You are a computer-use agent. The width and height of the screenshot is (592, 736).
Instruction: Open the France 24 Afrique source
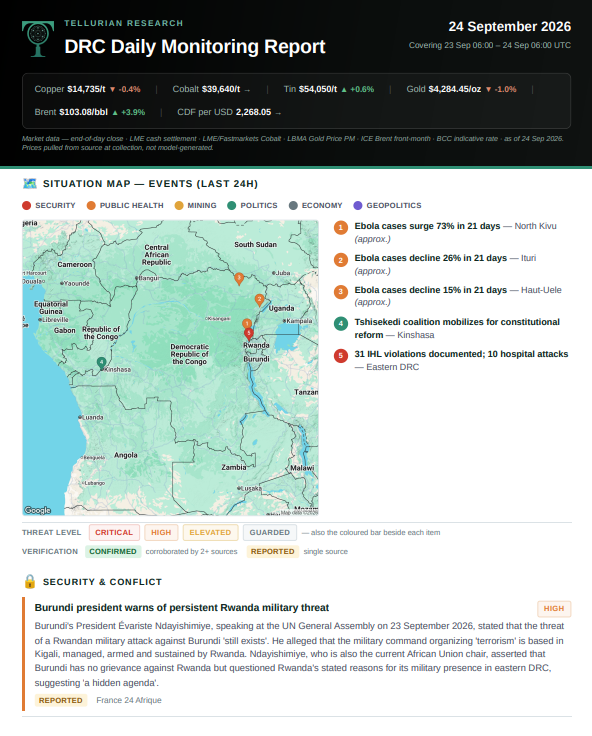coord(129,700)
